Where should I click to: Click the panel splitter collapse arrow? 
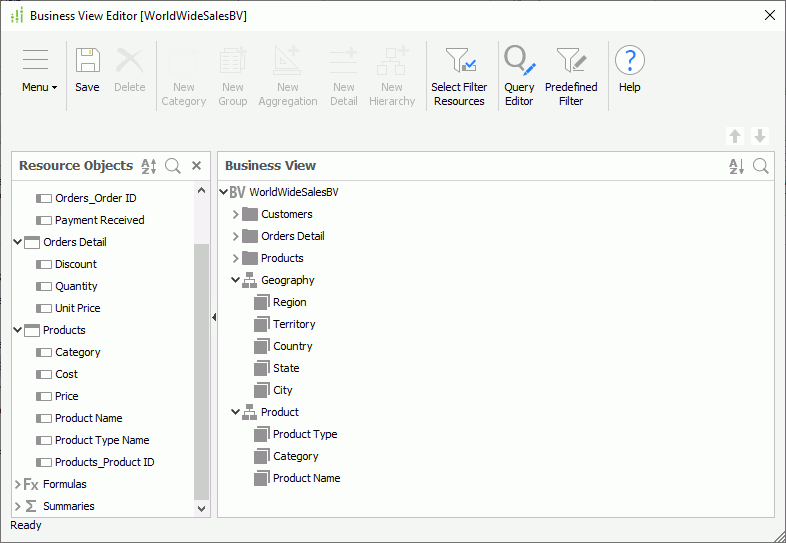point(213,317)
